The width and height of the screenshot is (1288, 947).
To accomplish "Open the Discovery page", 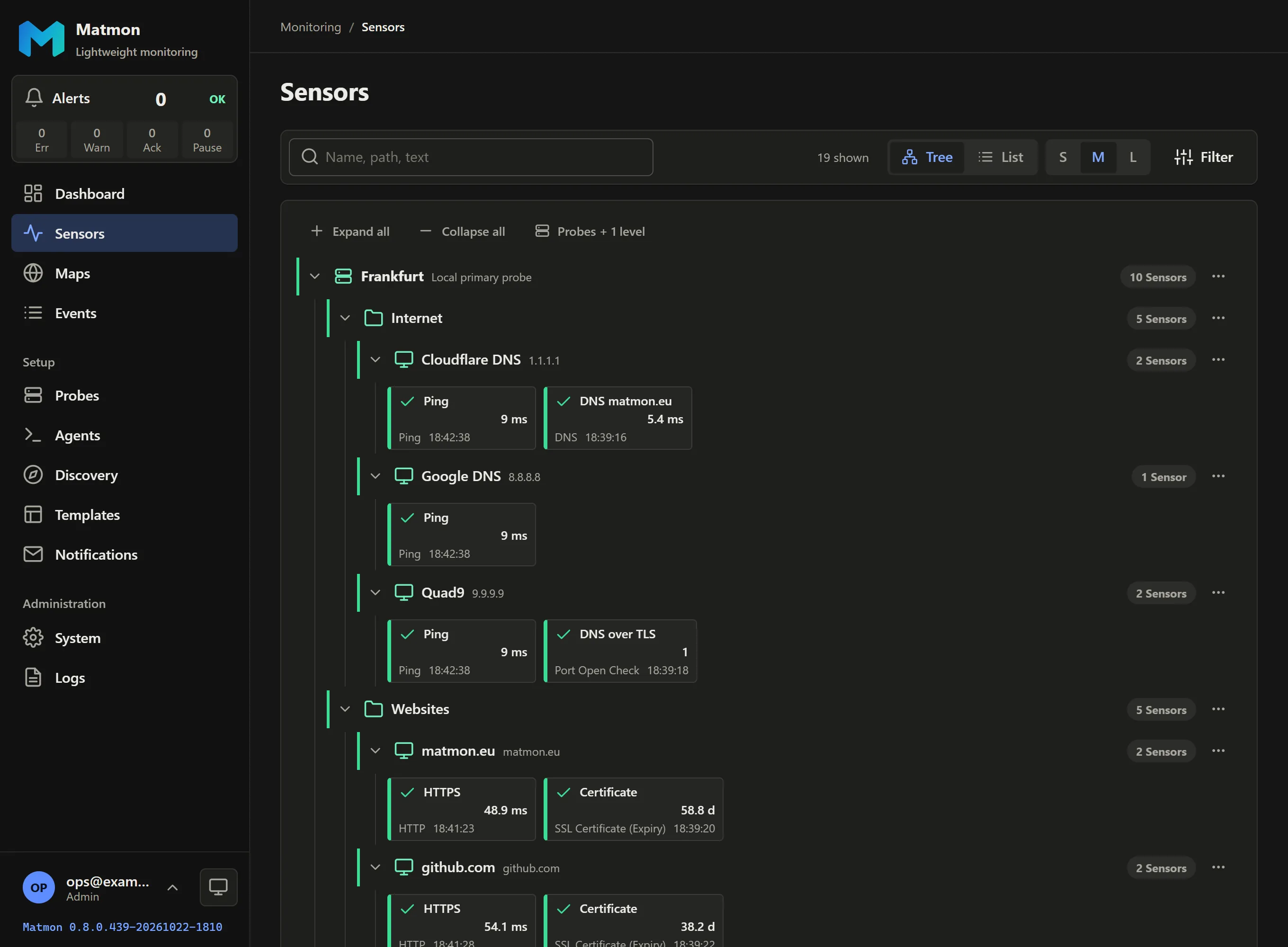I will [125, 475].
